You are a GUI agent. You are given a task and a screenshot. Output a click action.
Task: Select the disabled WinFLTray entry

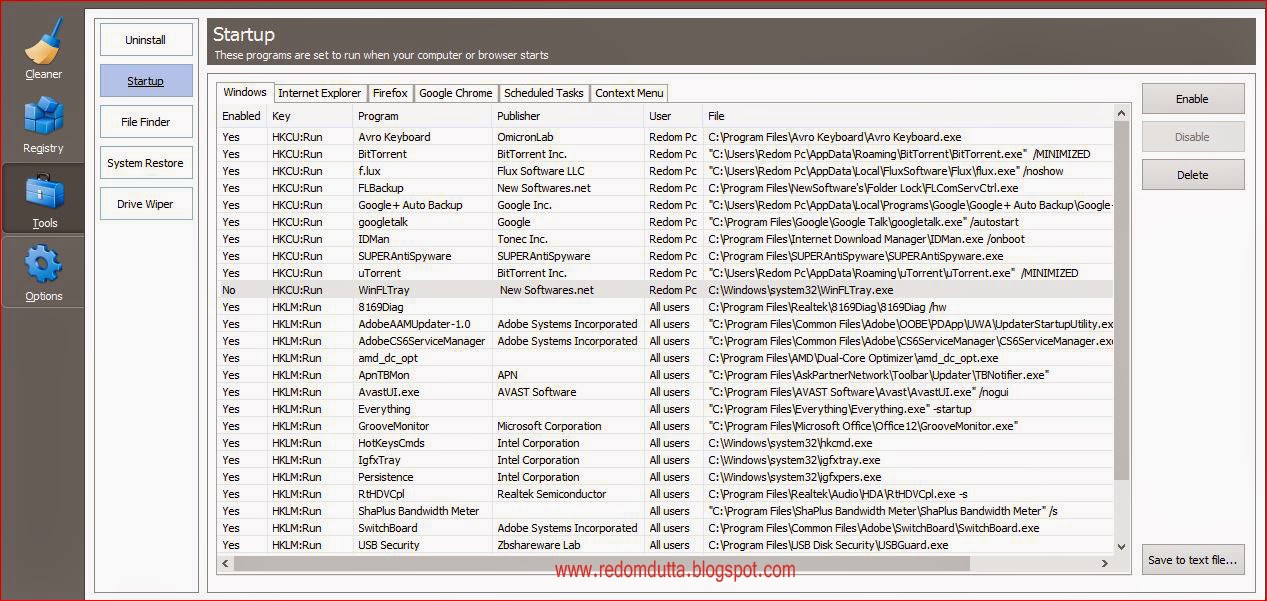pos(666,290)
